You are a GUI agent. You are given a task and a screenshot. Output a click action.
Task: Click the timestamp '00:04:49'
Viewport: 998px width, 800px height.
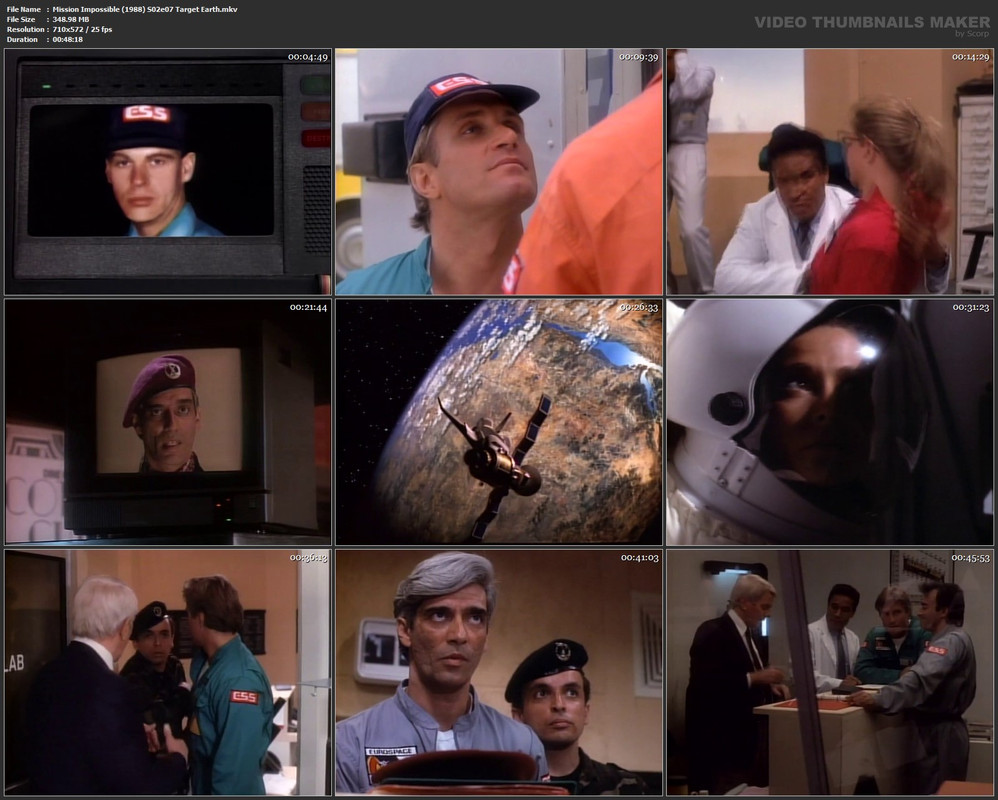click(x=308, y=57)
